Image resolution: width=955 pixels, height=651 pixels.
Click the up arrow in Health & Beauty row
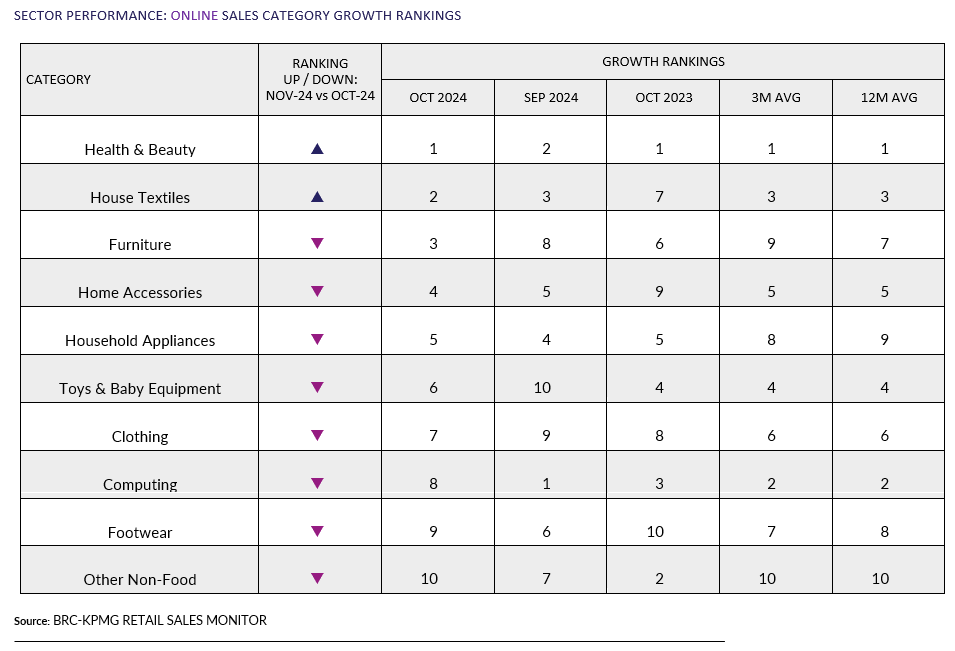(x=317, y=149)
